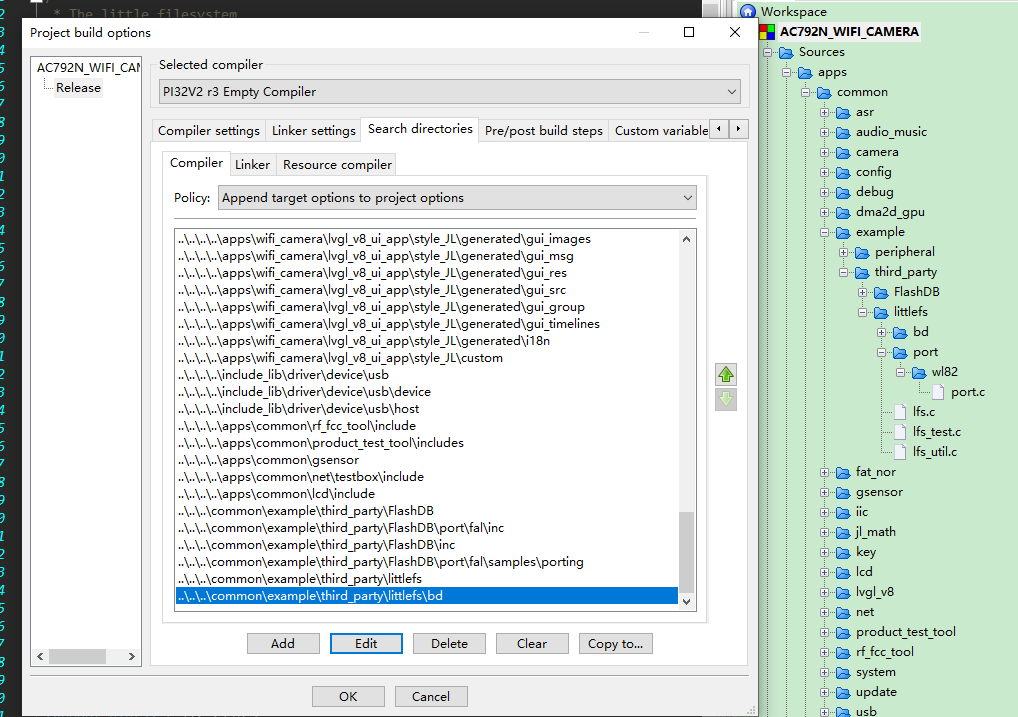The image size is (1018, 717).
Task: Click the Workspace globe icon
Action: point(748,12)
